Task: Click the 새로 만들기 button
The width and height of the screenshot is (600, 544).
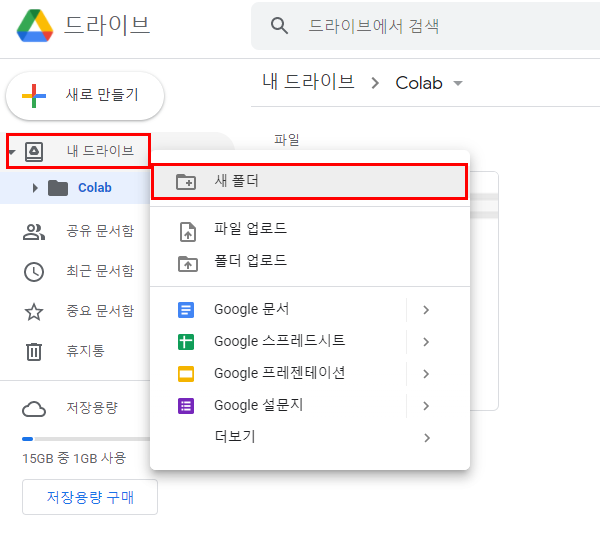Action: [x=85, y=96]
